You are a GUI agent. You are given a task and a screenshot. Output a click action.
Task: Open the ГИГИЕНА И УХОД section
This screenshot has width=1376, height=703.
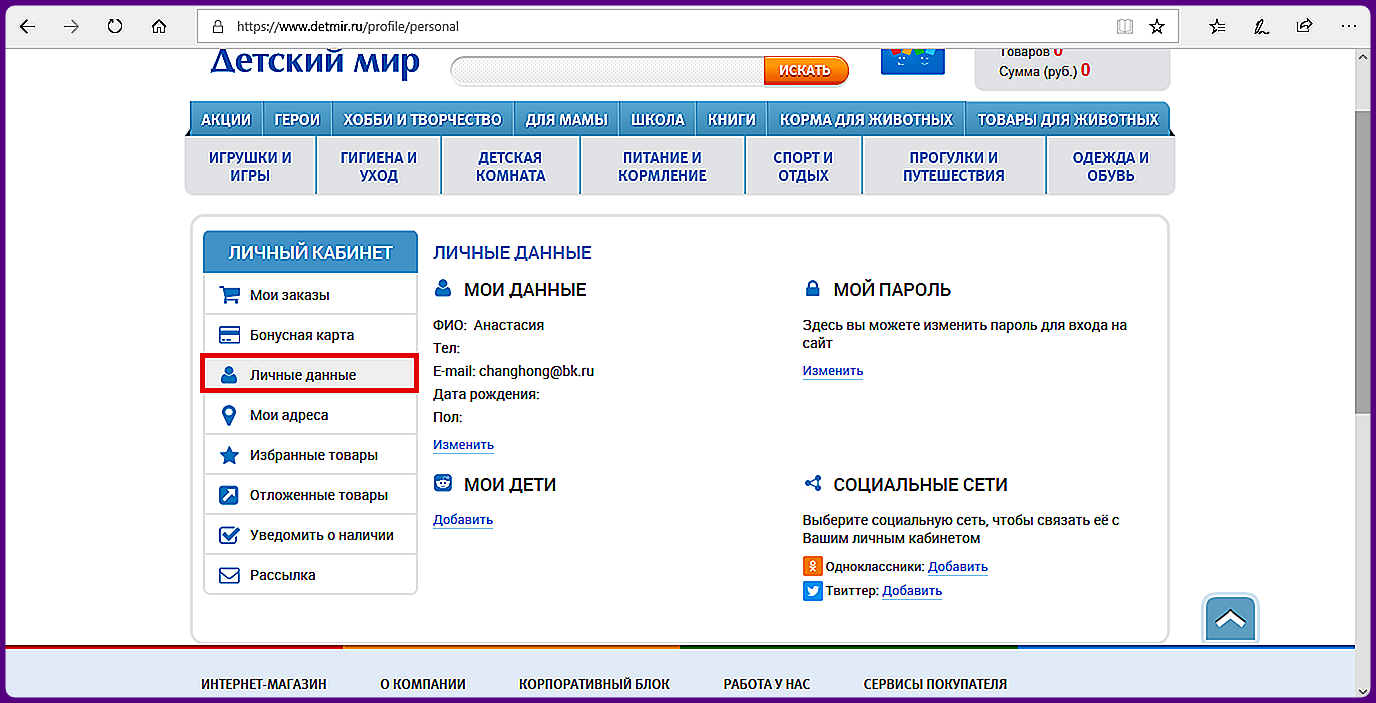[x=379, y=166]
